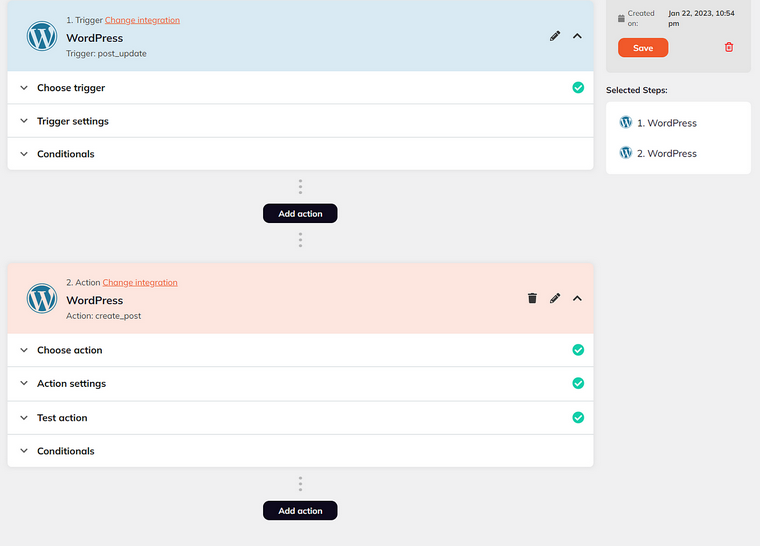
Task: Edit the Trigger step using the pencil icon
Action: tap(555, 36)
